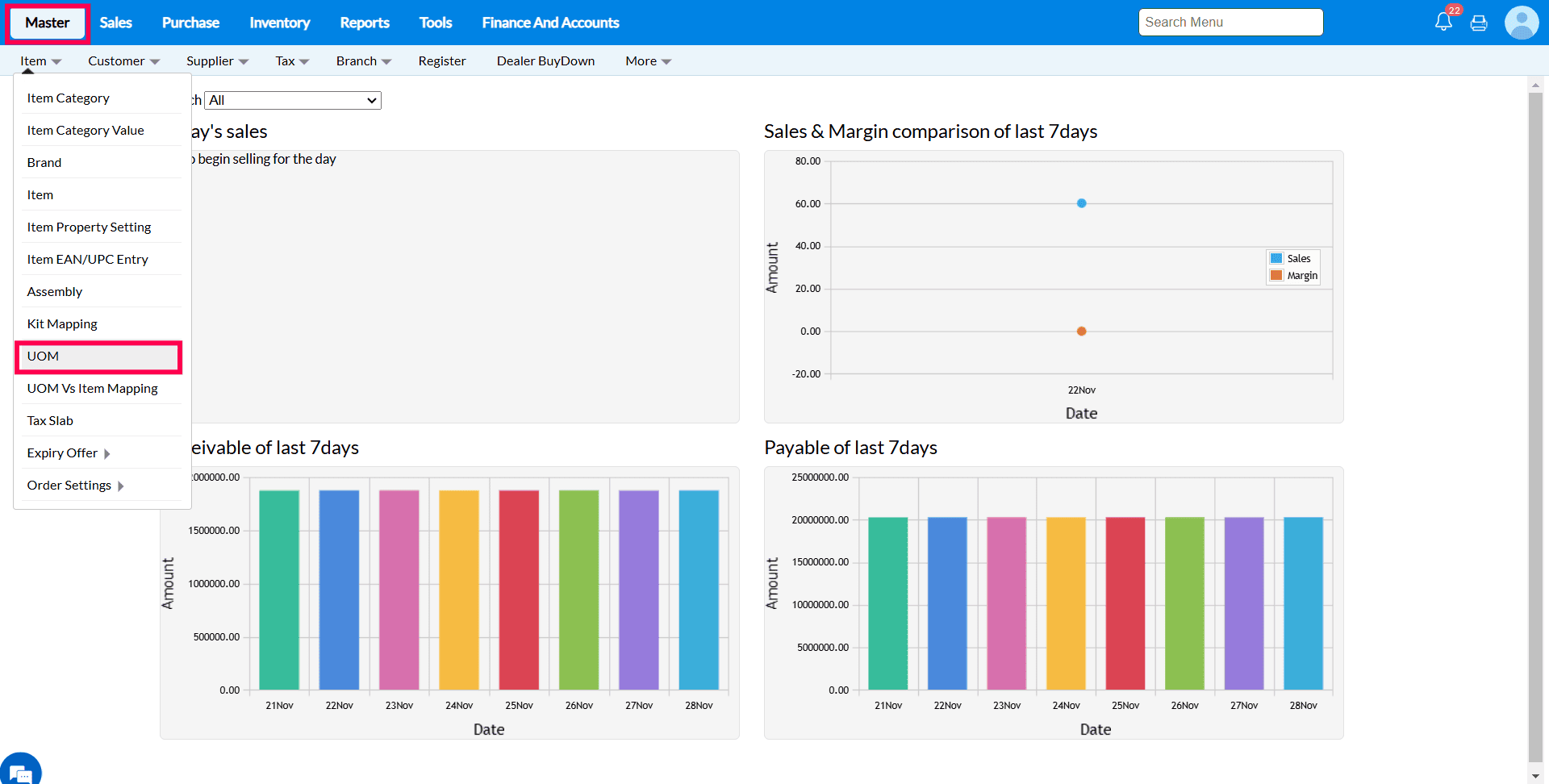Toggle the Sales legend color swatch
This screenshot has height=784, width=1549.
[1276, 258]
